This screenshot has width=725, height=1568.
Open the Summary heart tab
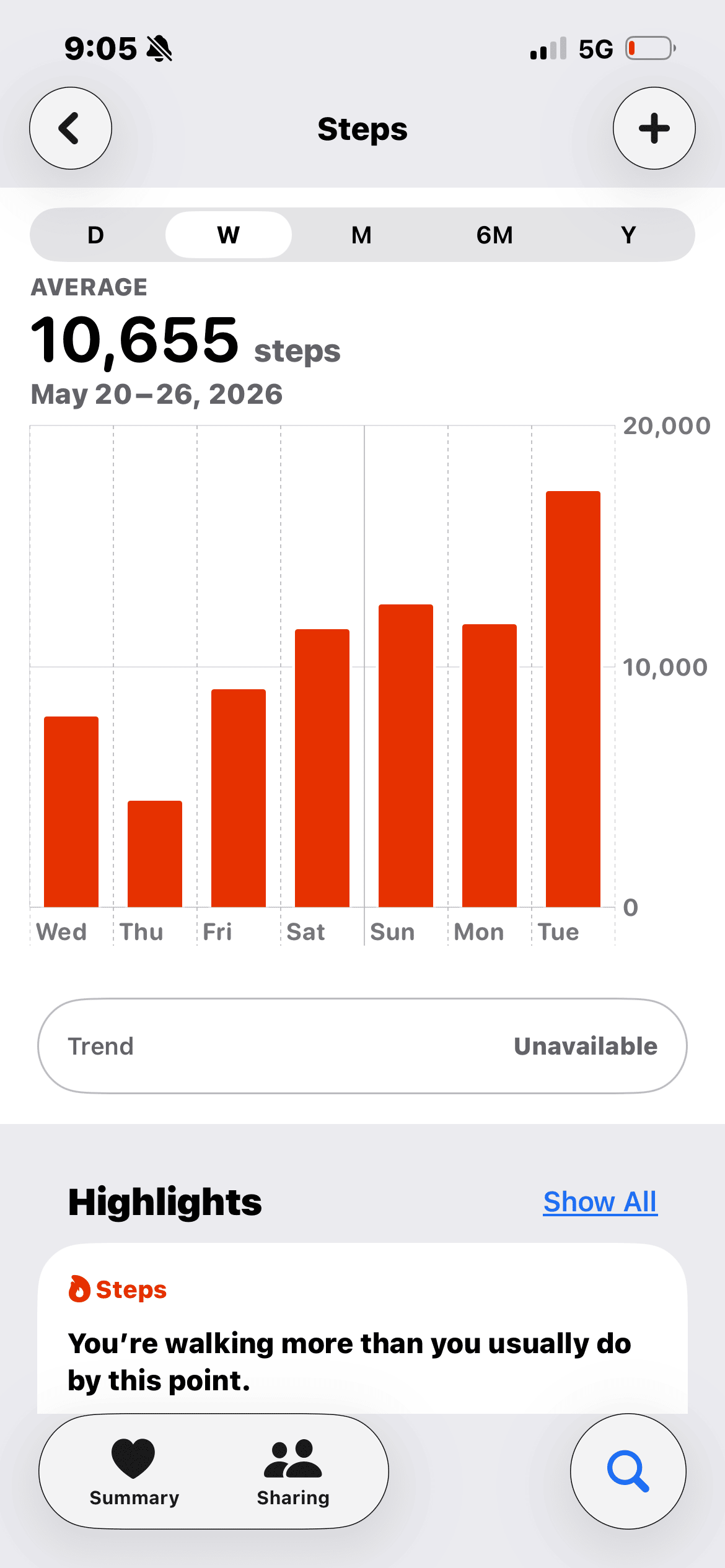click(134, 1471)
